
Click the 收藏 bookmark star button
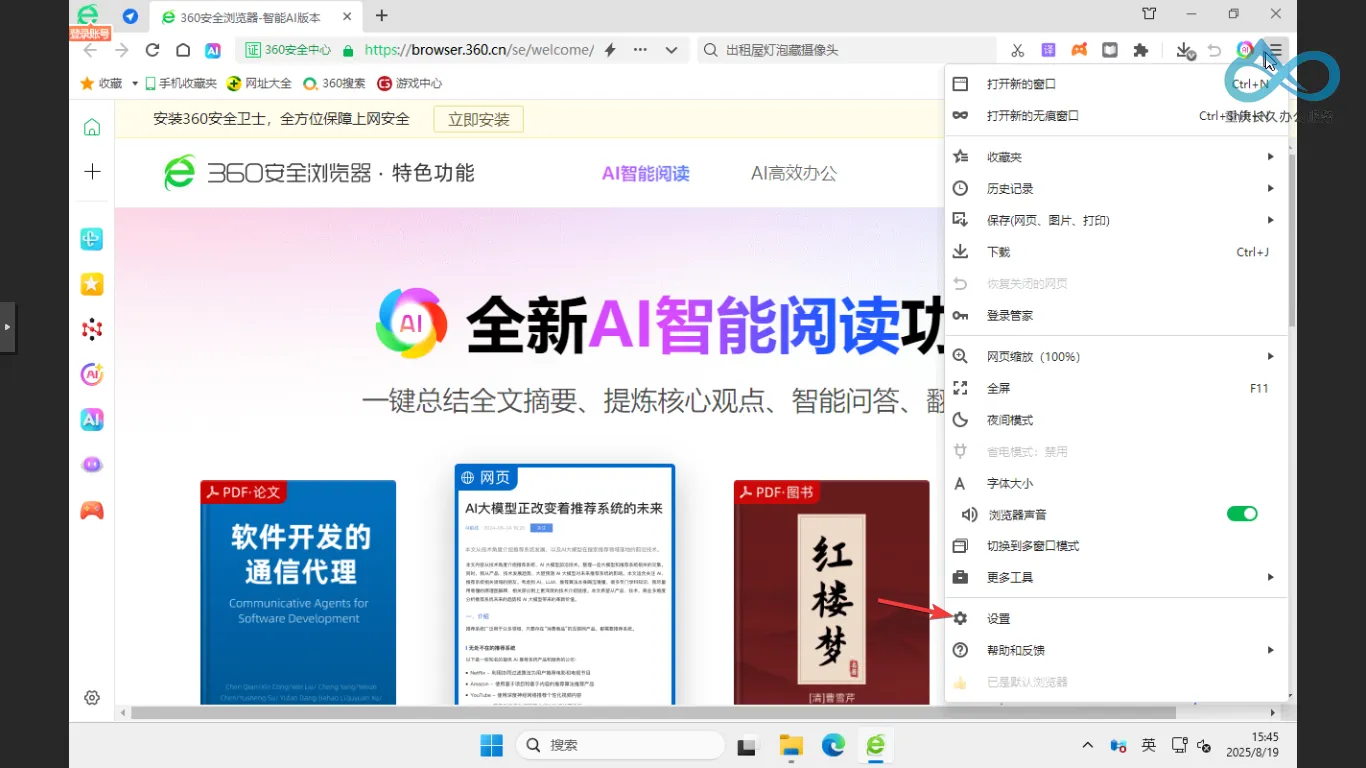coord(101,83)
